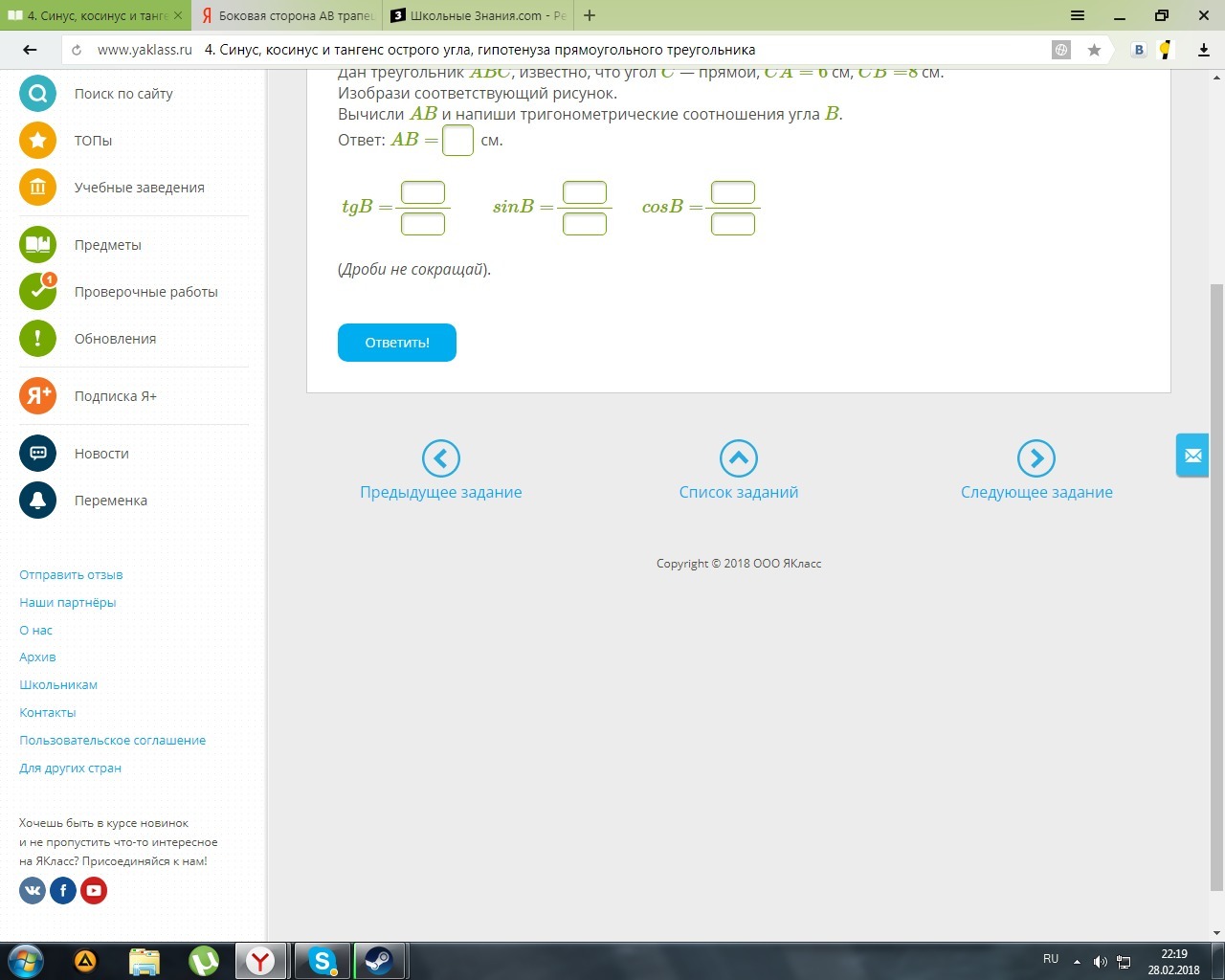Open Skype from the taskbar
This screenshot has width=1225, height=980.
[323, 961]
